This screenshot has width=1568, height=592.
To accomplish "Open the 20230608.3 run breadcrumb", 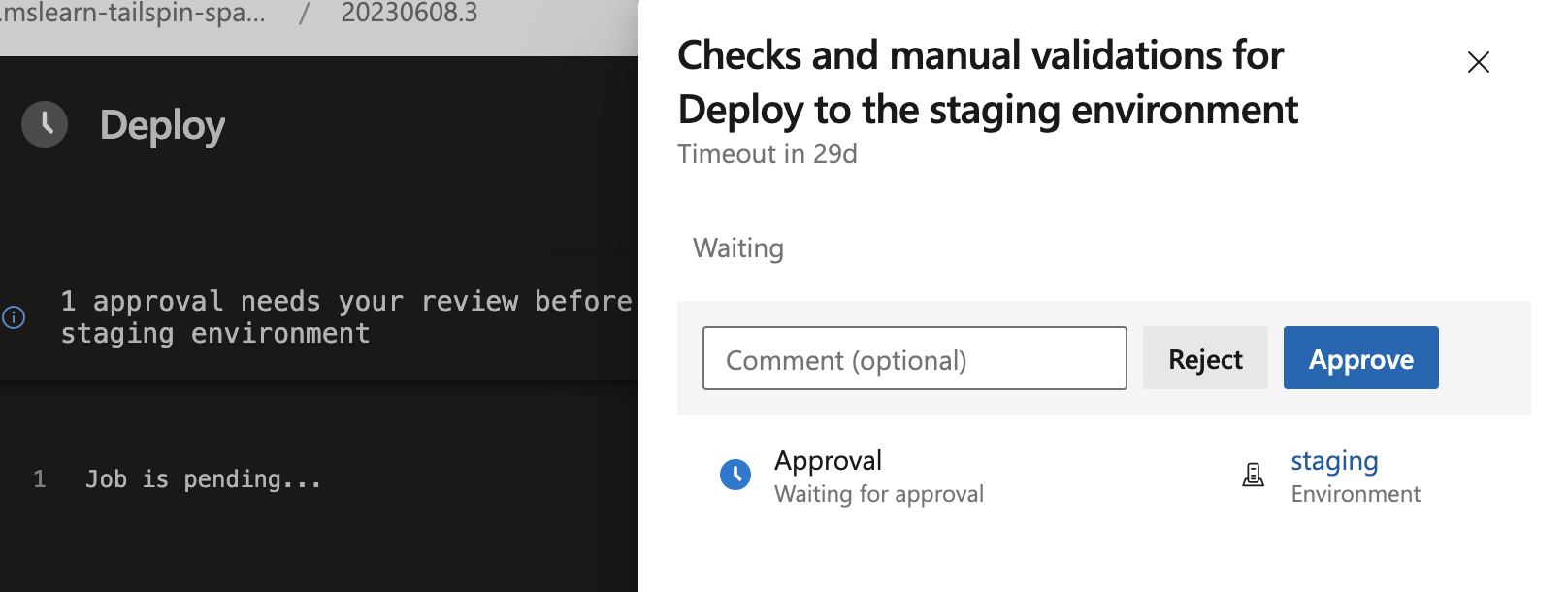I will [408, 14].
